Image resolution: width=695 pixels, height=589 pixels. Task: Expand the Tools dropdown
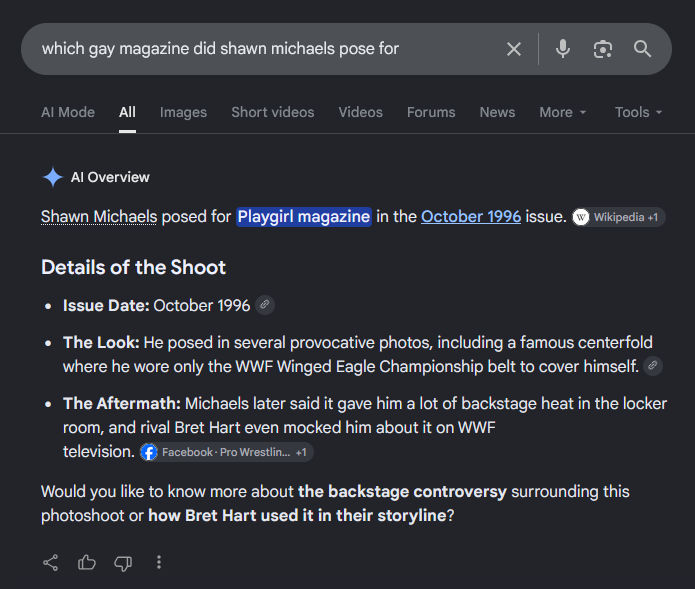coord(639,113)
